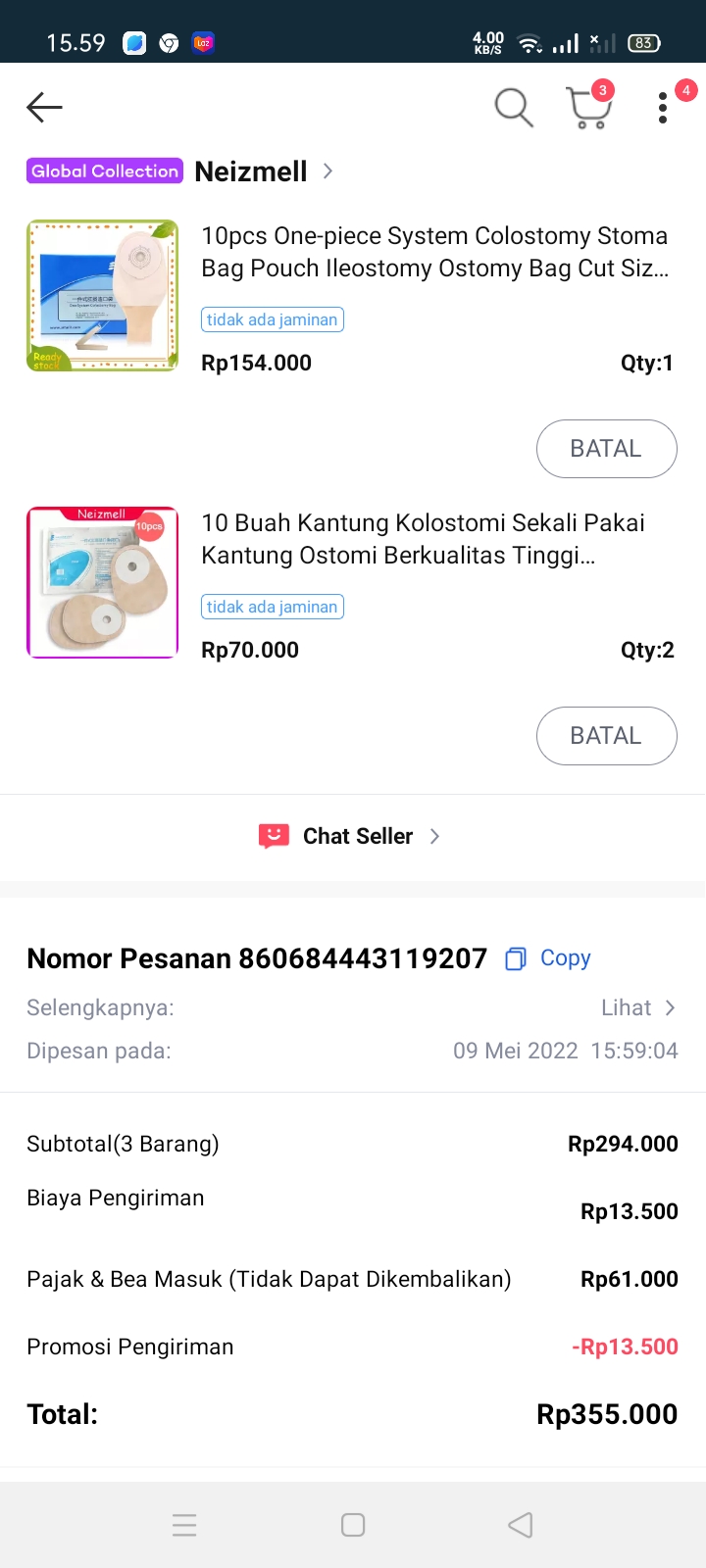Click the Copy link next to order number
The image size is (706, 1568).
(x=565, y=958)
